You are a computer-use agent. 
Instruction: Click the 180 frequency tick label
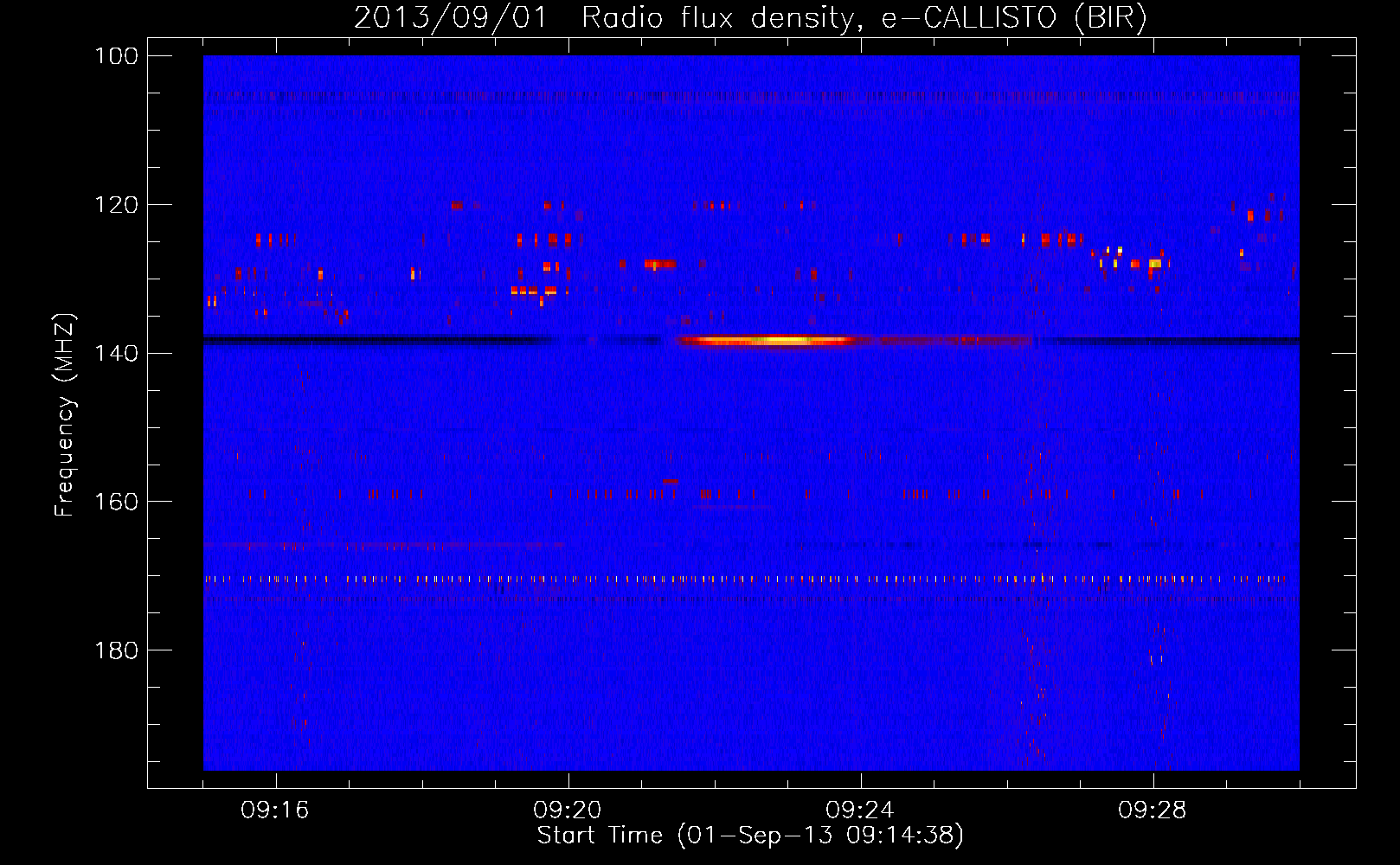[x=116, y=650]
